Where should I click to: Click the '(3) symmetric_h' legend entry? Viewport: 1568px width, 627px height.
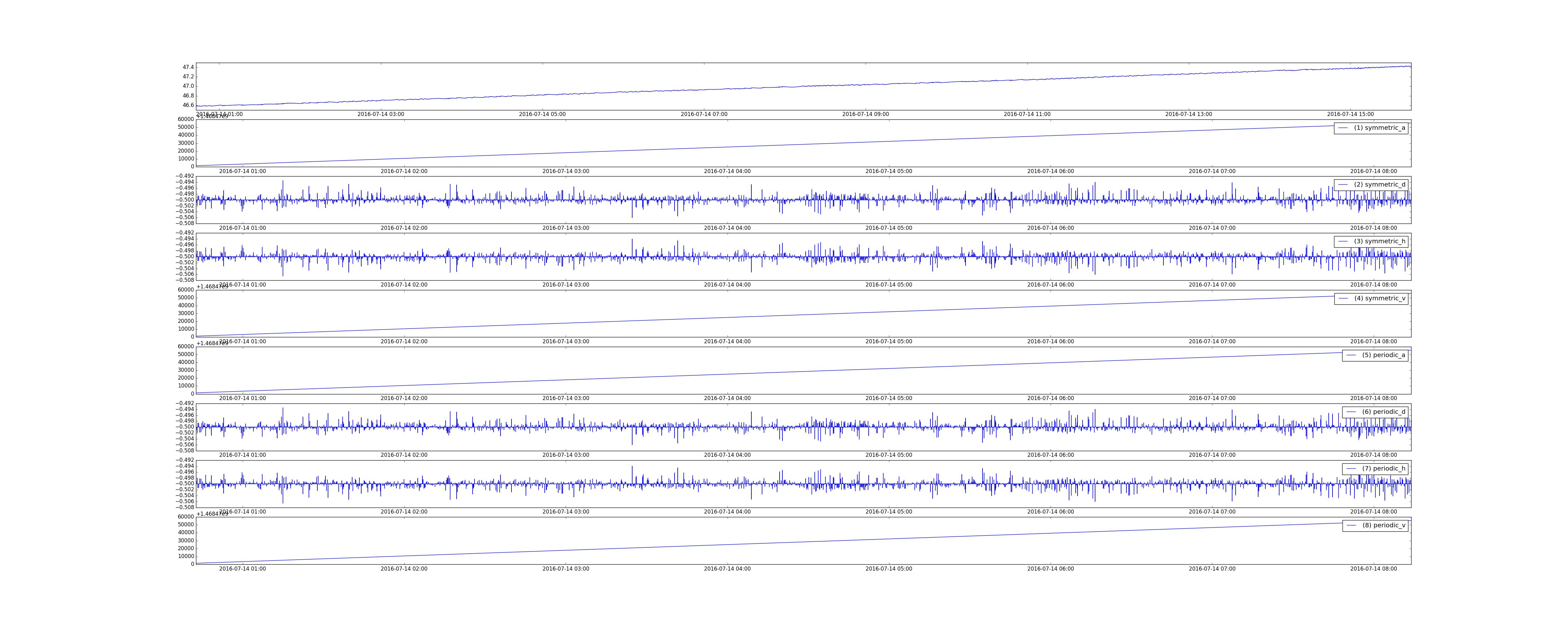coord(1379,241)
